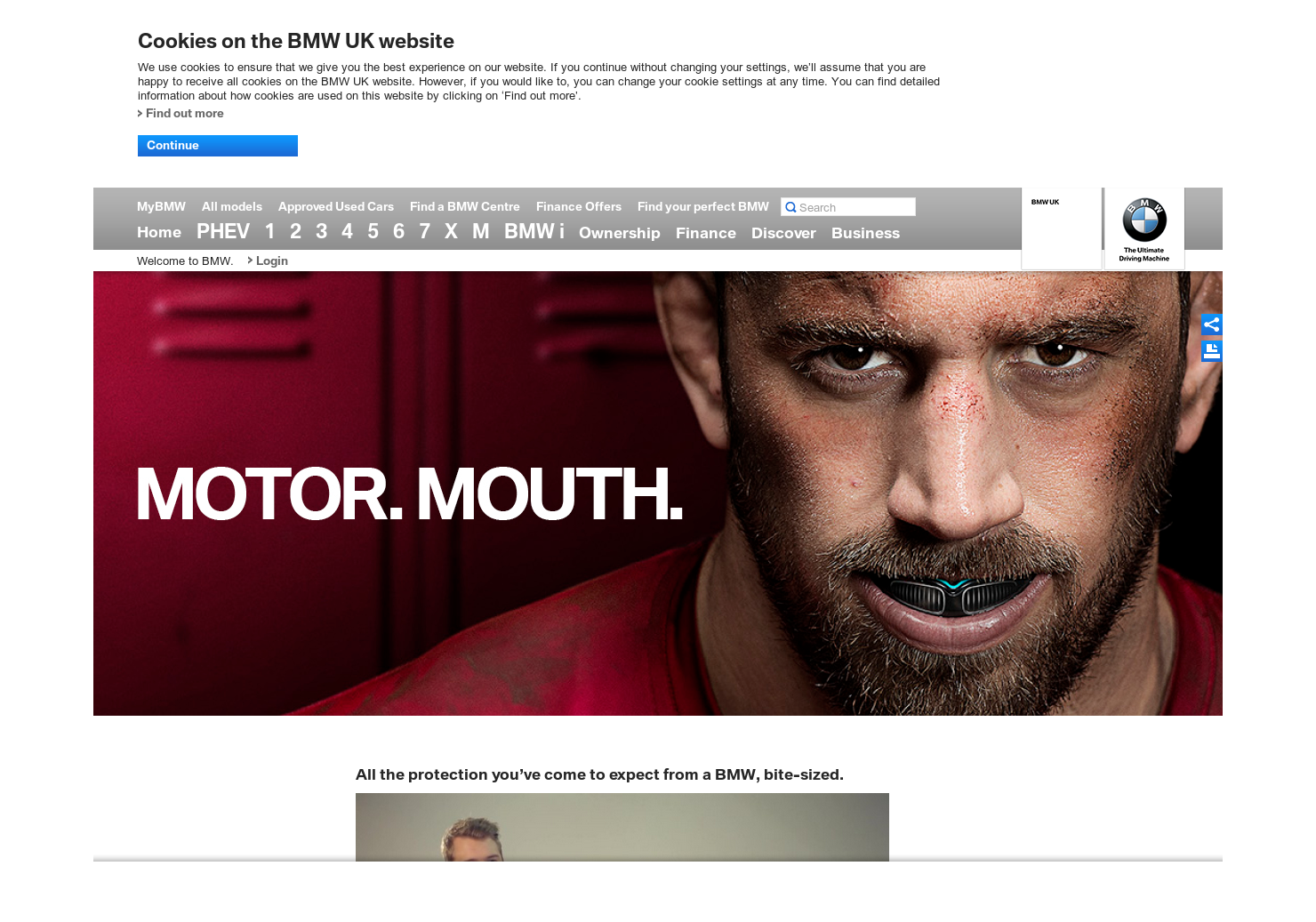The height and width of the screenshot is (922, 1316).
Task: Expand the 'All models' menu
Action: click(x=231, y=206)
